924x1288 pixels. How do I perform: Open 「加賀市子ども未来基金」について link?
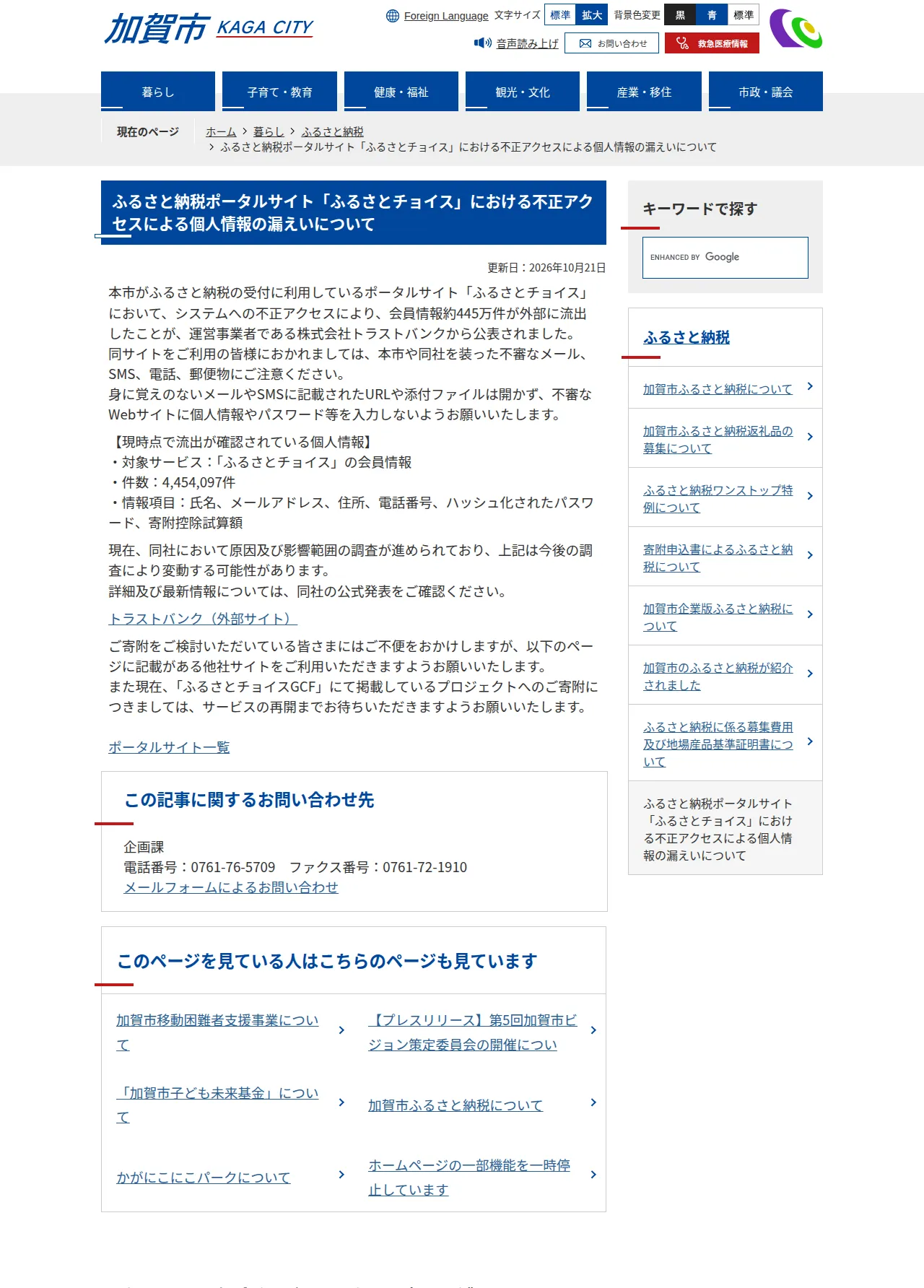(x=217, y=1105)
